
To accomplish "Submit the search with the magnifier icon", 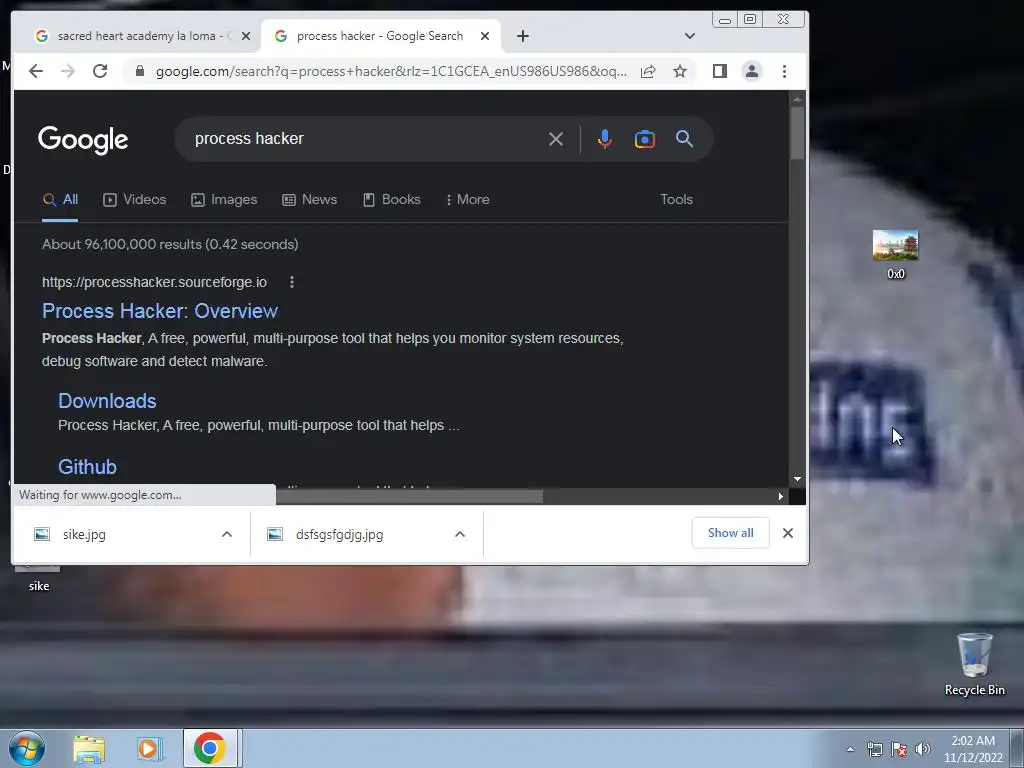I will [684, 138].
